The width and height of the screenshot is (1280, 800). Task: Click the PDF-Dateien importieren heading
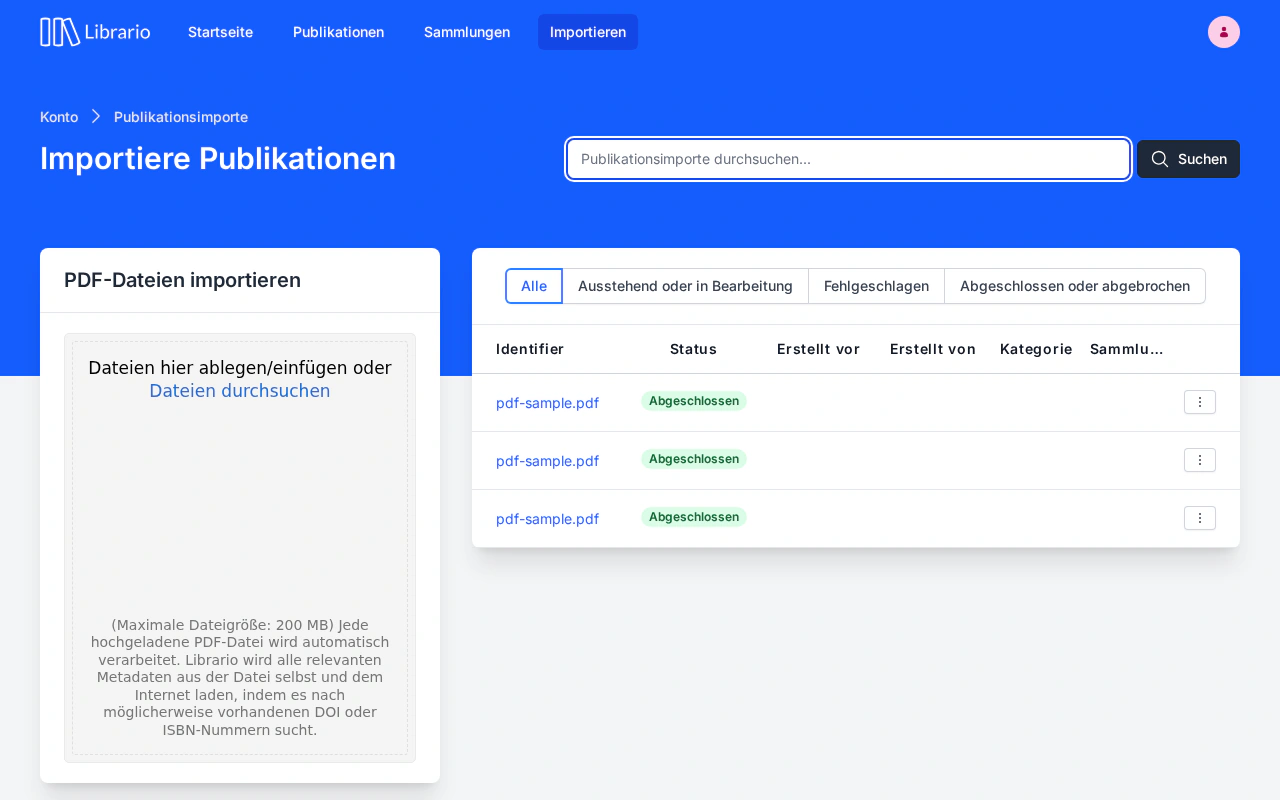[x=182, y=280]
